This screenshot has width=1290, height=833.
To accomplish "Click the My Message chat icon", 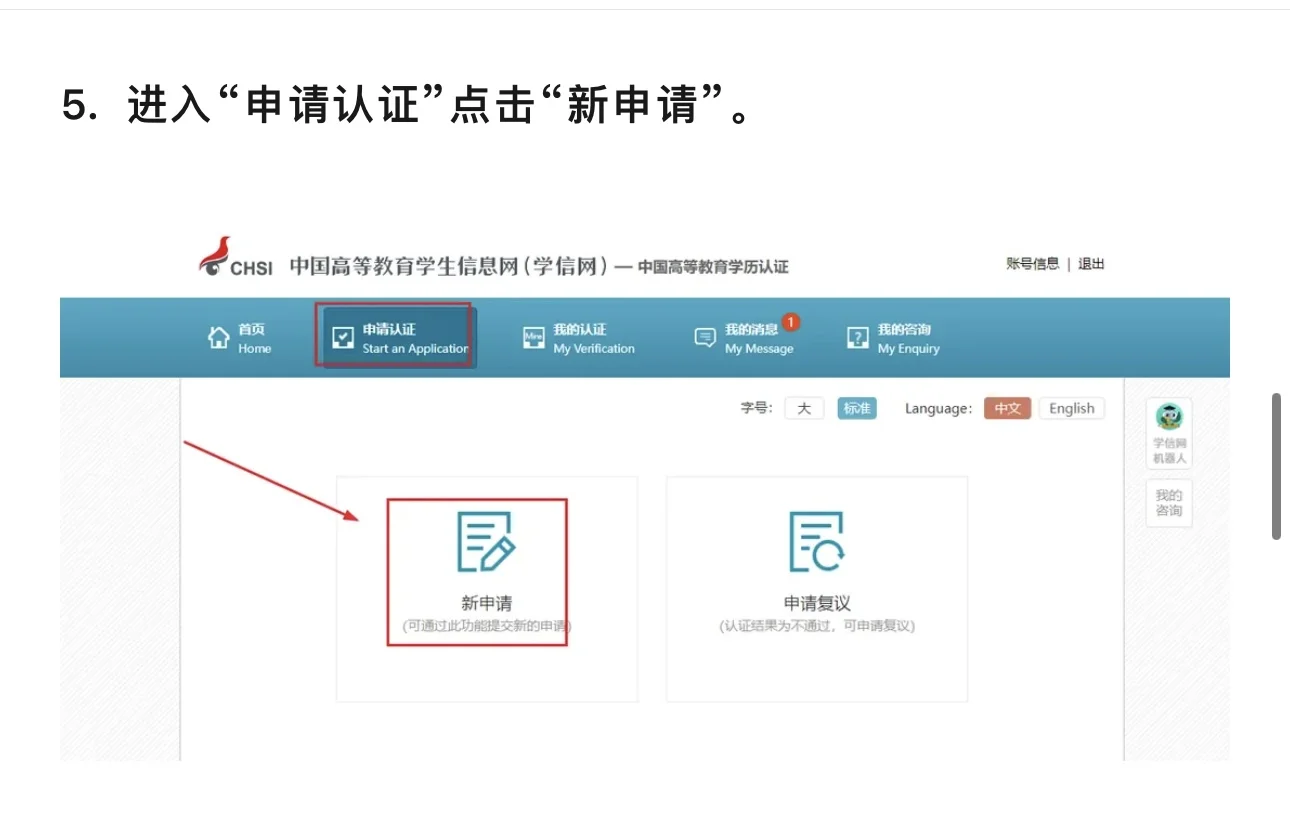I will pos(705,338).
